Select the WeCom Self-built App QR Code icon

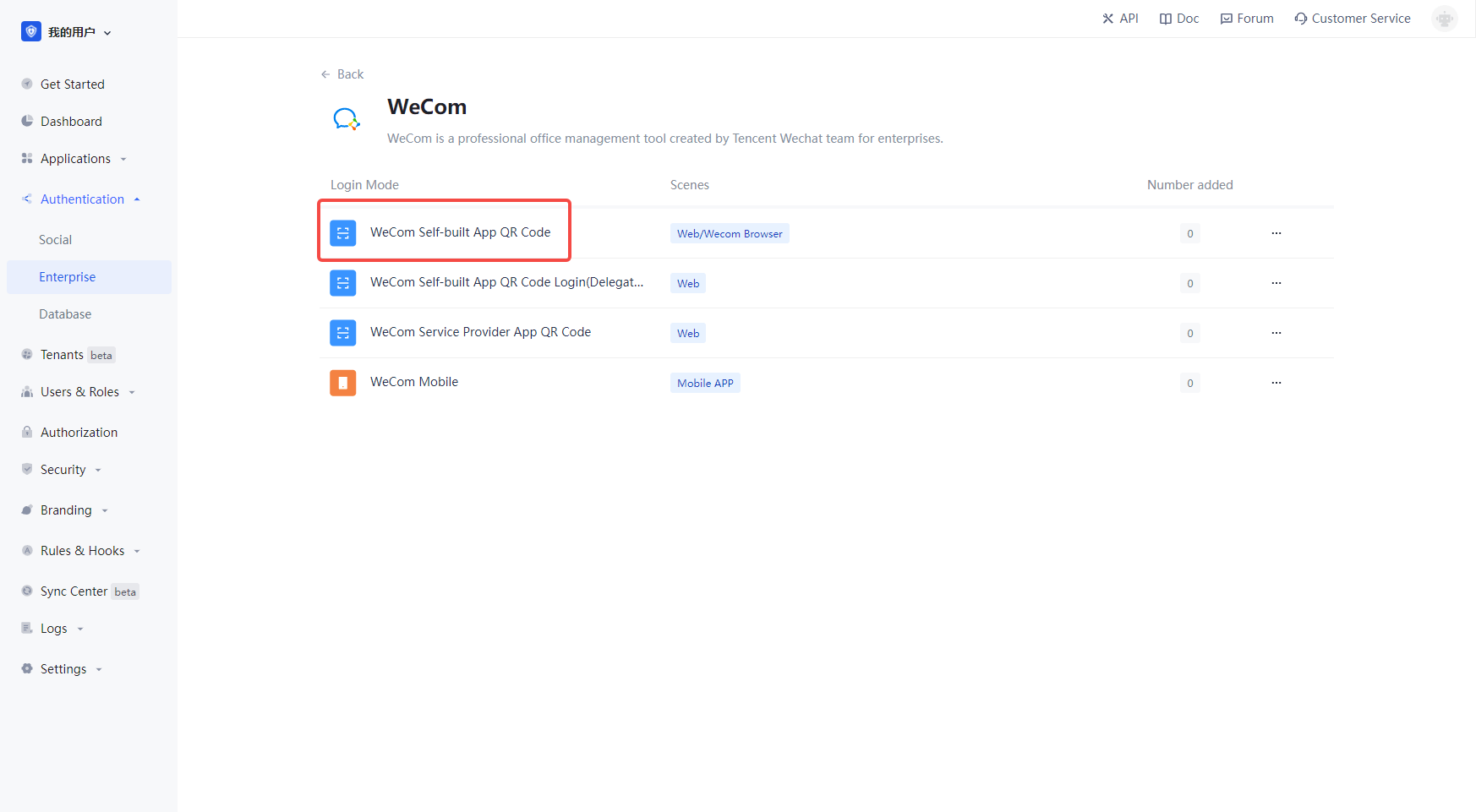click(x=343, y=233)
